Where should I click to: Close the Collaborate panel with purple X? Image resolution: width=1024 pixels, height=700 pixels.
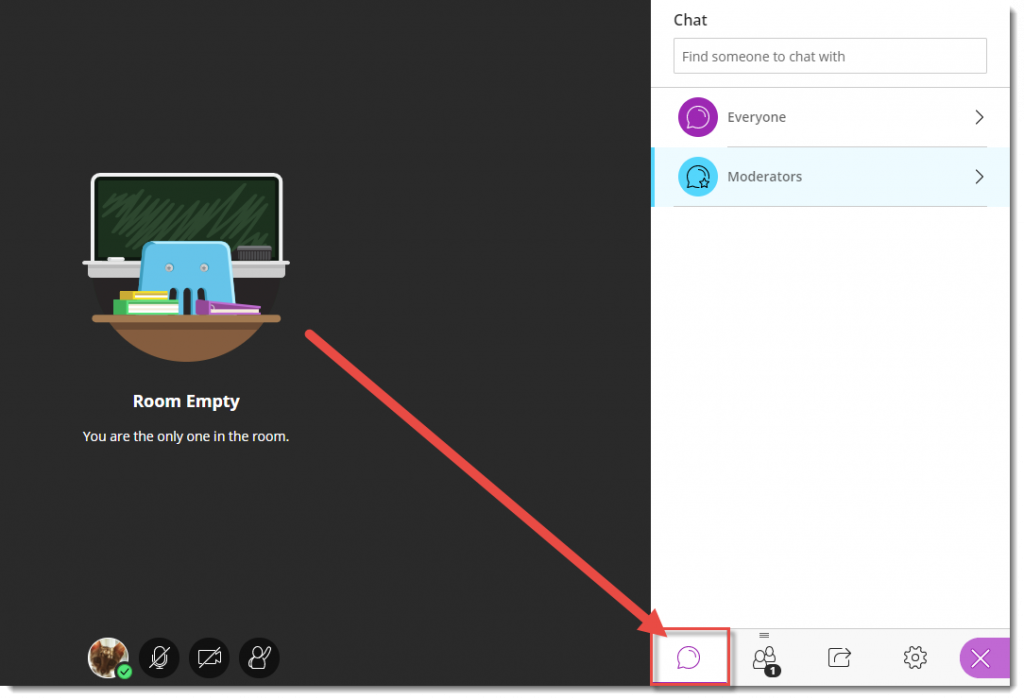pos(980,657)
